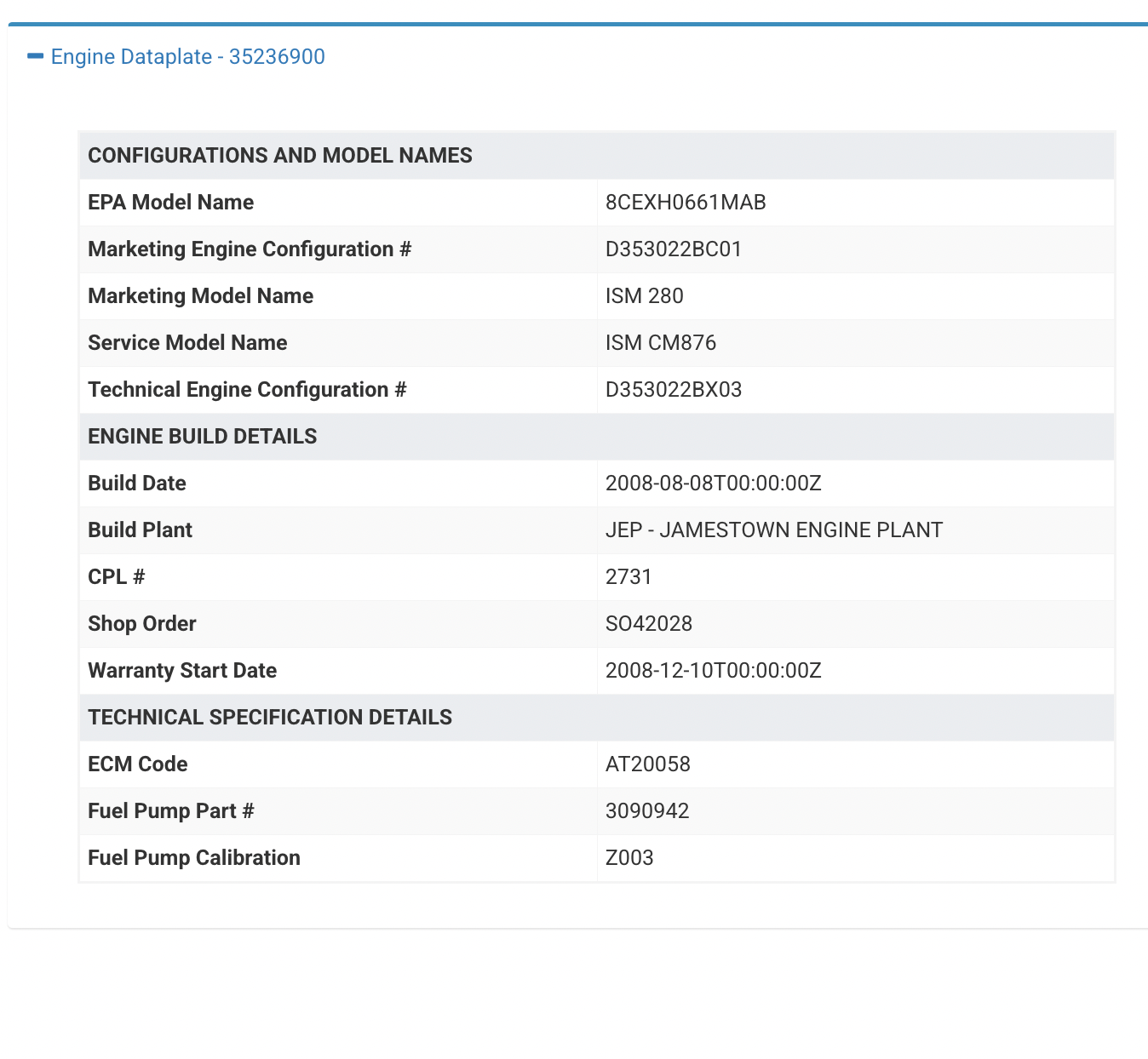This screenshot has width=1148, height=1059.
Task: Select the Engine Build Details section header
Action: 203,437
